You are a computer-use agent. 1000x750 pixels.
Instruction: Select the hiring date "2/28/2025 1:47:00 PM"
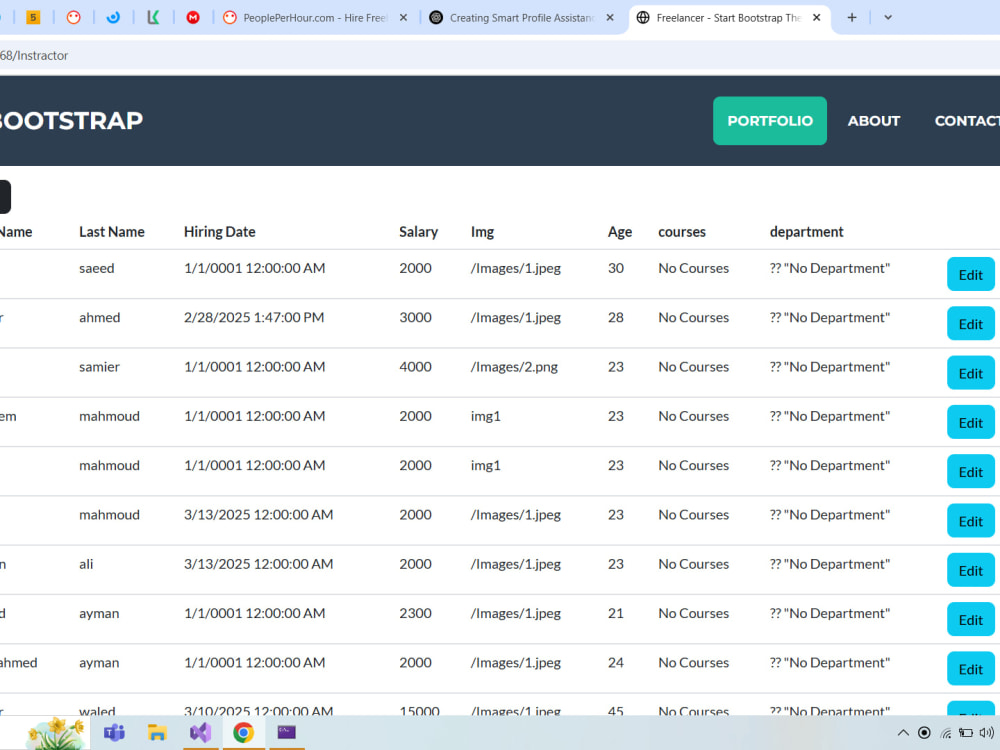coord(254,318)
